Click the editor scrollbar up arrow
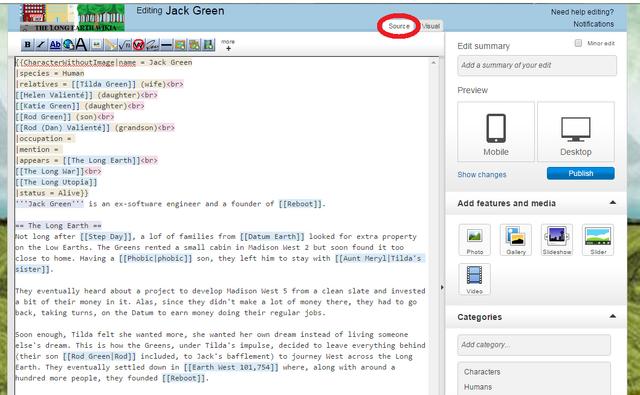Viewport: 640px width, 395px height. pyautogui.click(x=433, y=62)
